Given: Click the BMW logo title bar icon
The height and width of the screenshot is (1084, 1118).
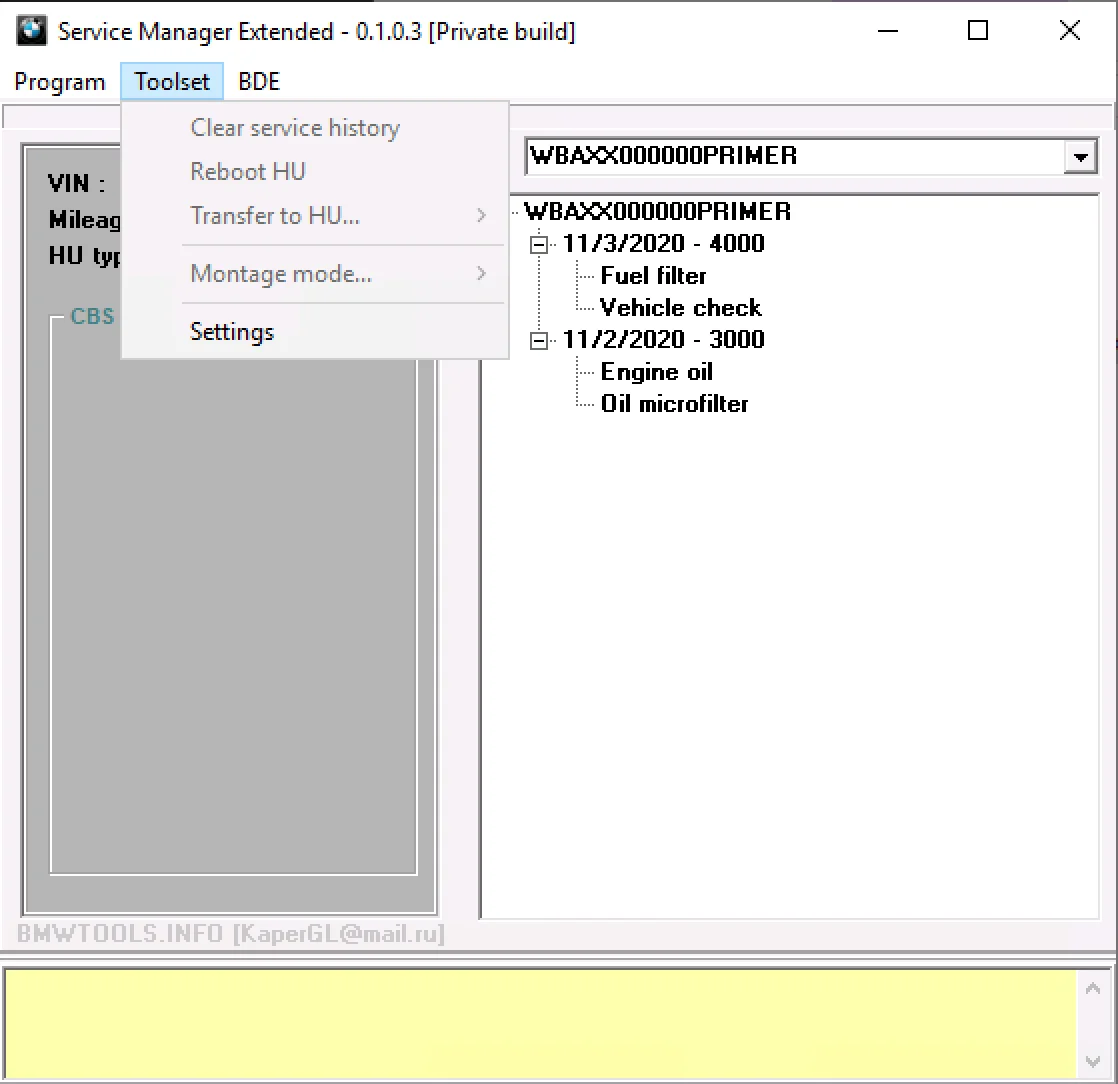Looking at the screenshot, I should coord(32,31).
